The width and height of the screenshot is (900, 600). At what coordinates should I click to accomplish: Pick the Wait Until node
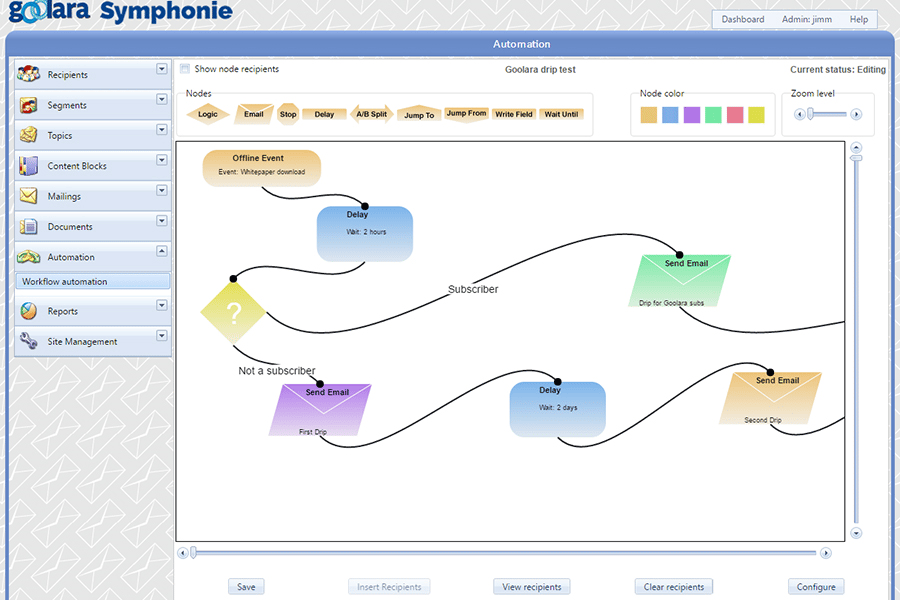coord(561,113)
